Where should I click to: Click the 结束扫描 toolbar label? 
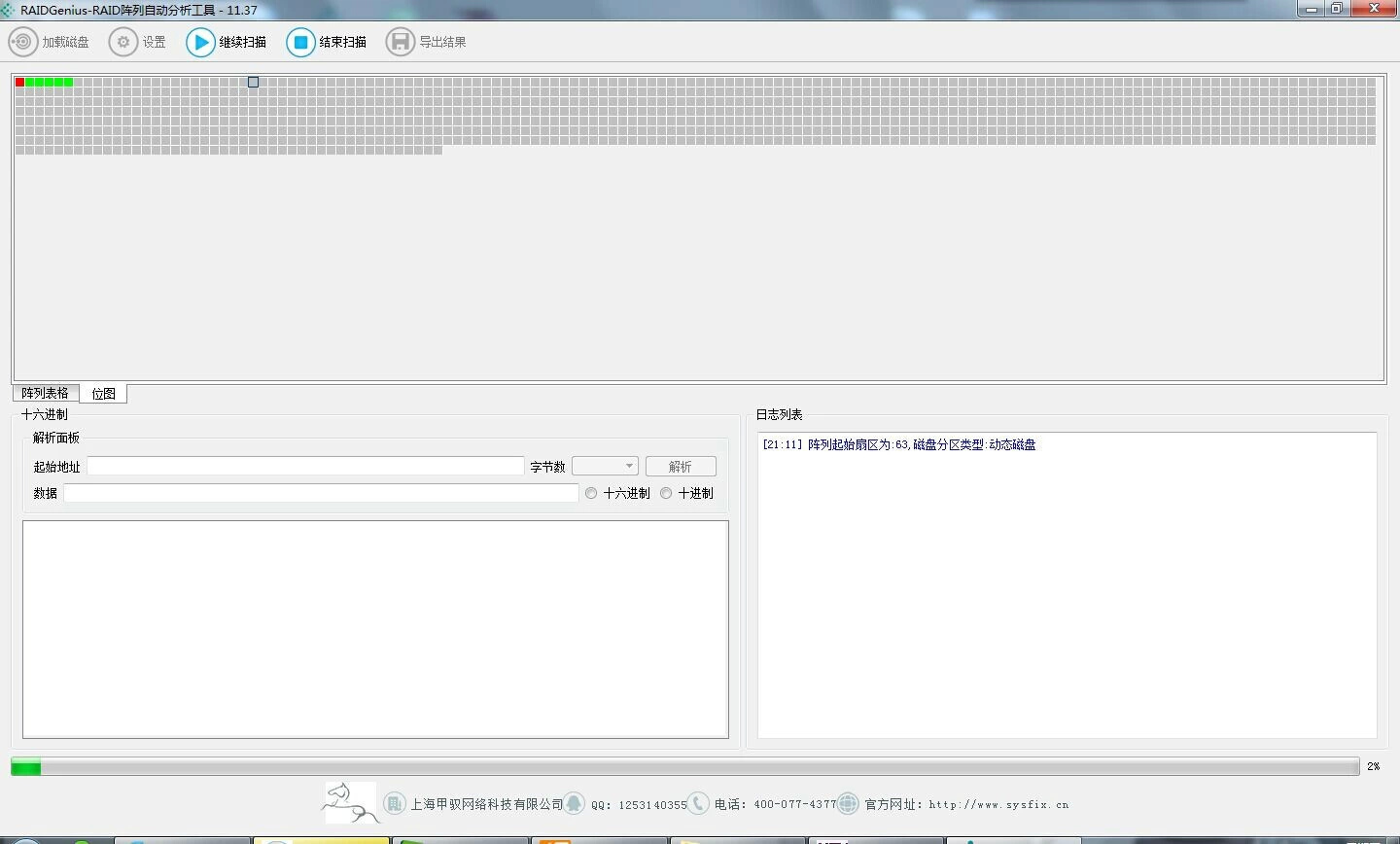[342, 43]
